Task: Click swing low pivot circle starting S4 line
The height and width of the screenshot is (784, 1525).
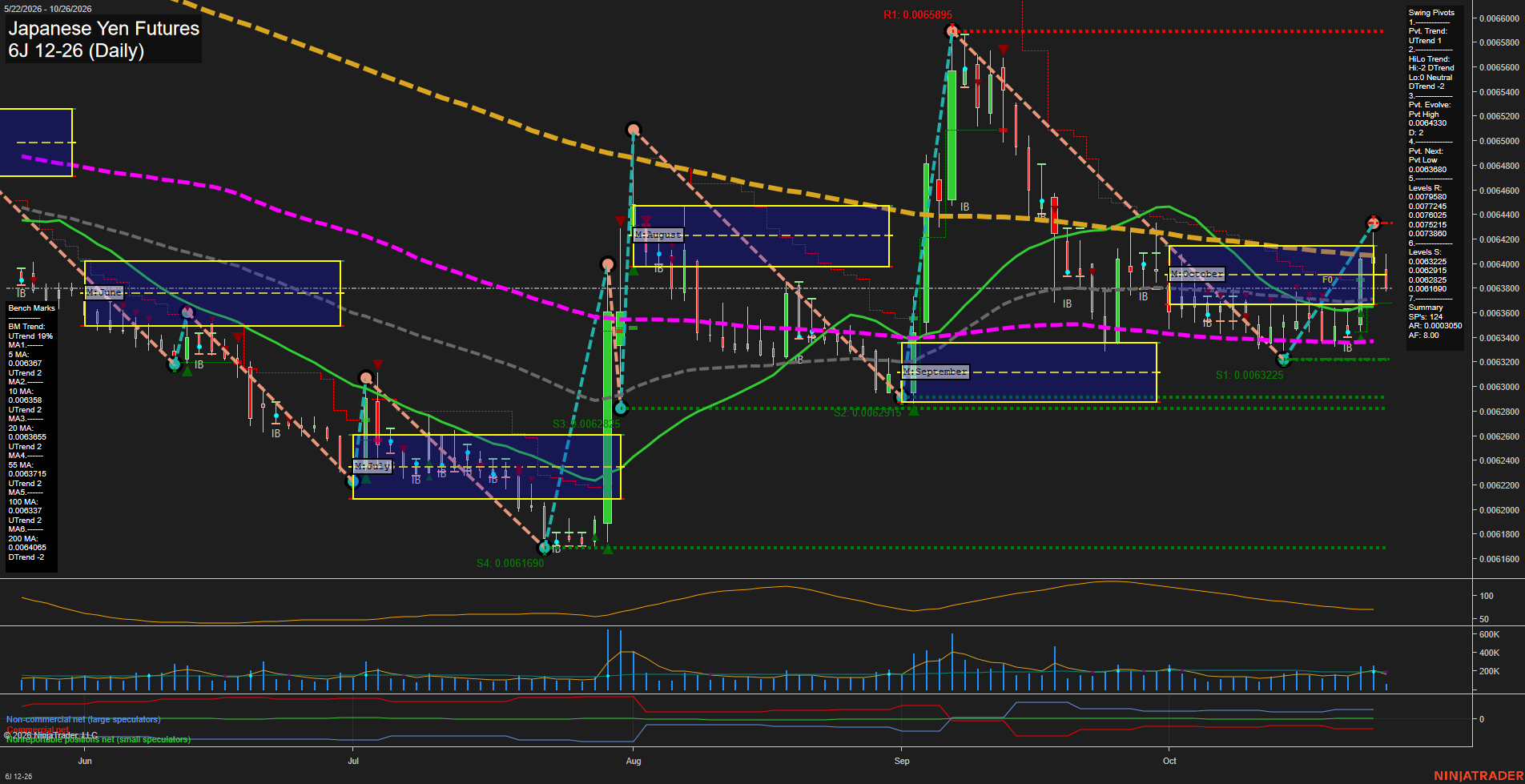Action: (545, 548)
